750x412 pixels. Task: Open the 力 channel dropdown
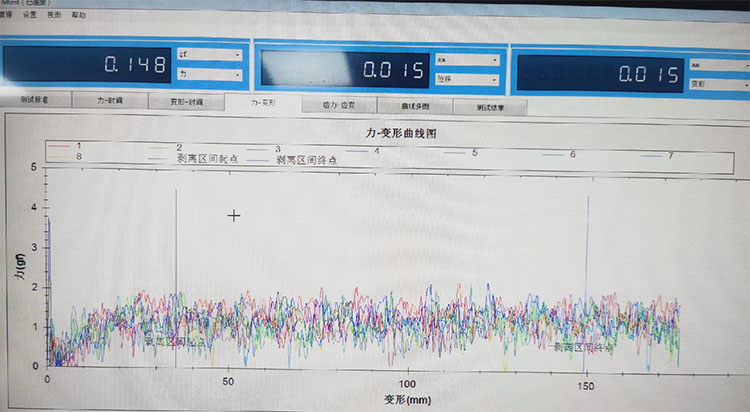(209, 74)
